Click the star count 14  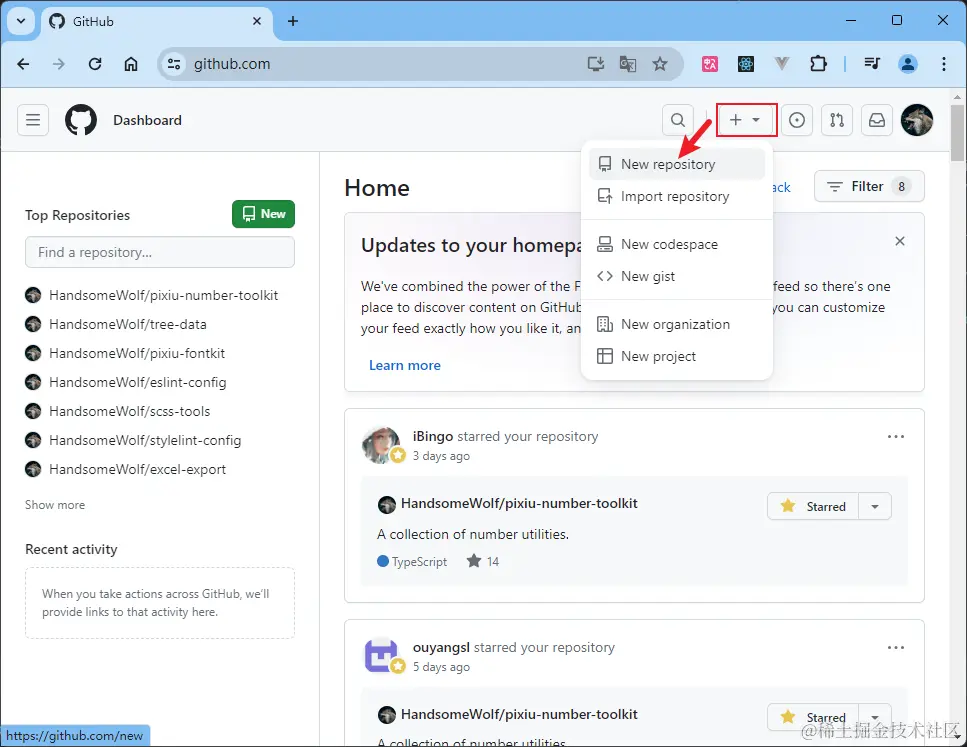click(484, 561)
